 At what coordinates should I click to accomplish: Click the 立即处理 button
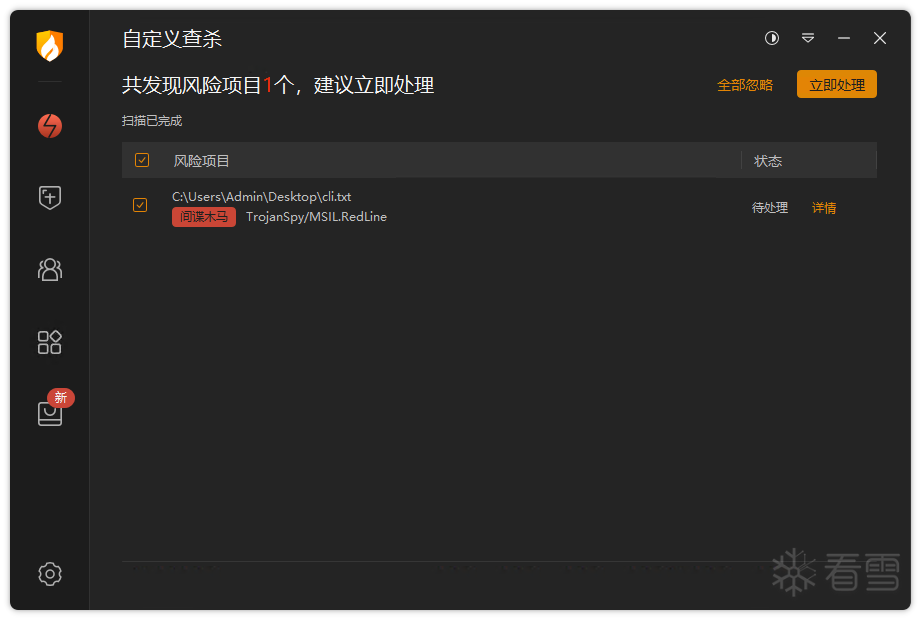click(x=836, y=85)
